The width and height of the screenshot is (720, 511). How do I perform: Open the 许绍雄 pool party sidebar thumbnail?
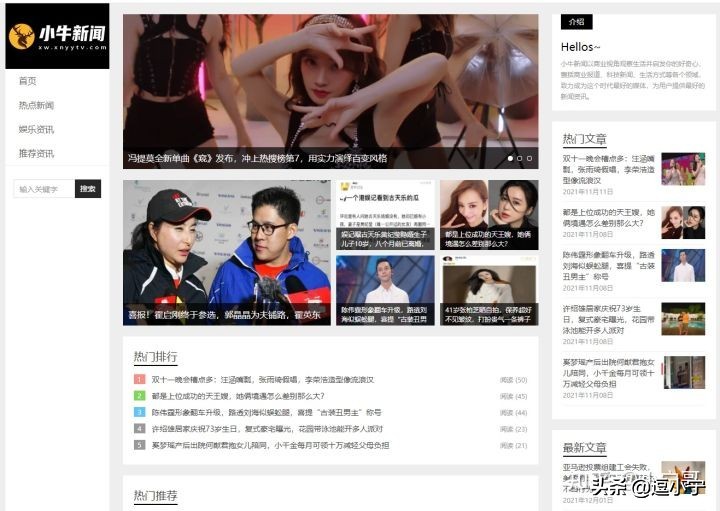(x=683, y=319)
